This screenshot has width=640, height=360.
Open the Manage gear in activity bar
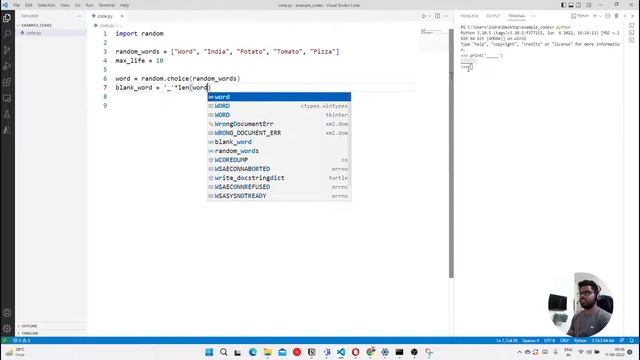coord(7,329)
